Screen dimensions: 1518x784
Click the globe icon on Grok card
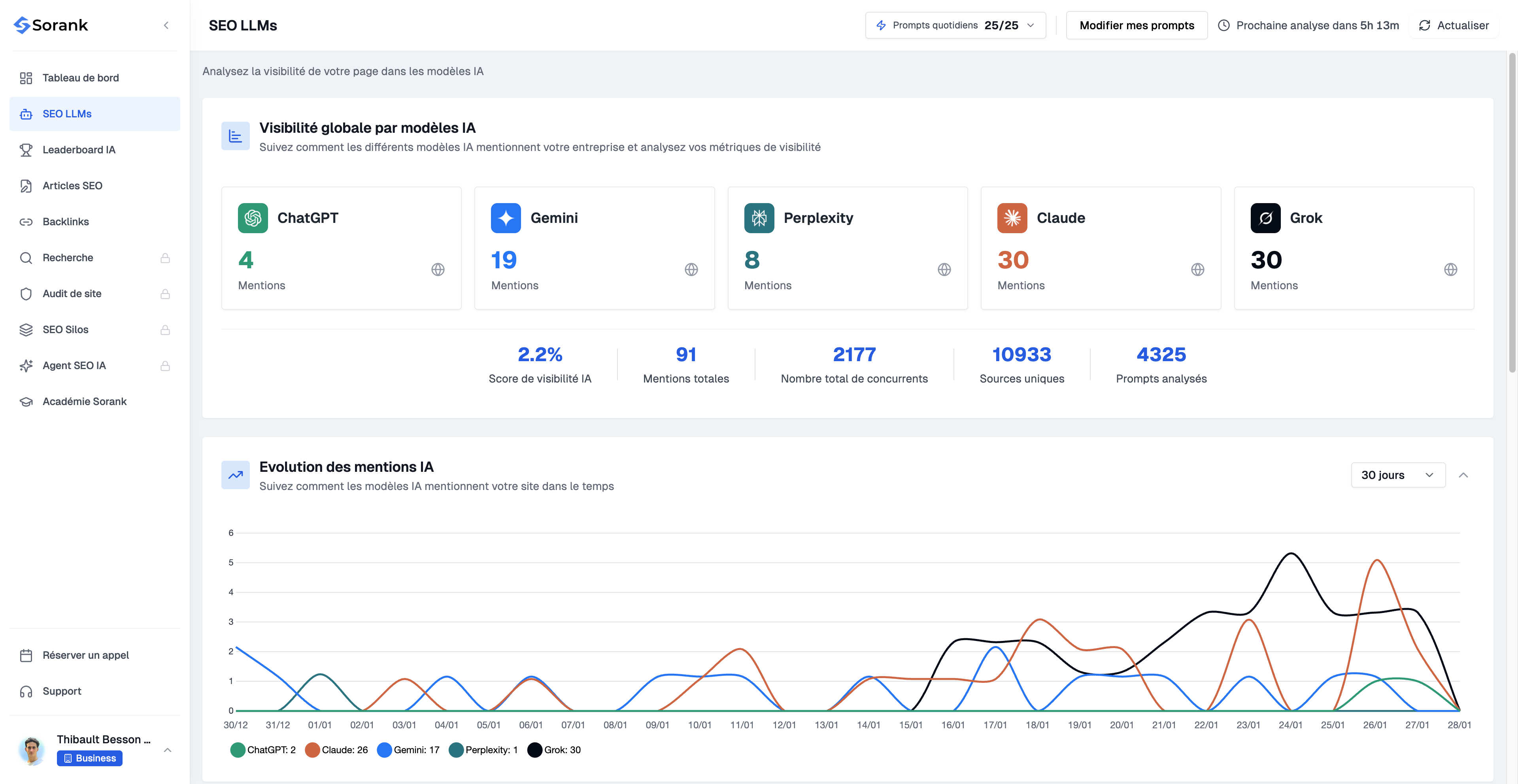click(1450, 269)
